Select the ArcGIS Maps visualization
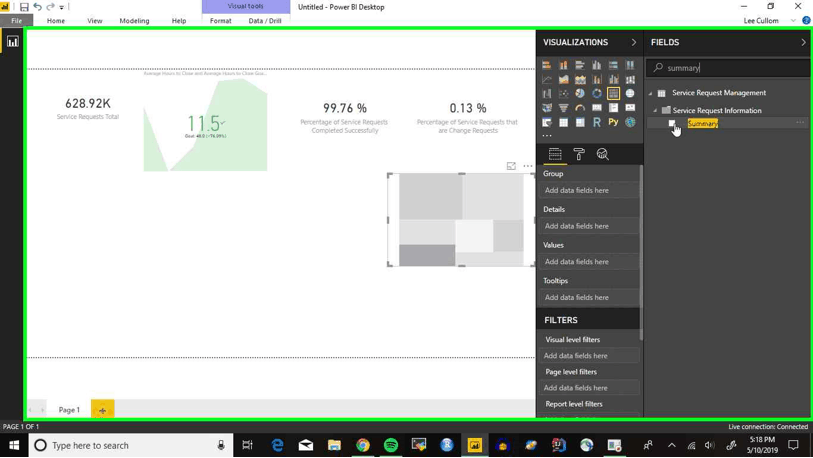 [630, 122]
